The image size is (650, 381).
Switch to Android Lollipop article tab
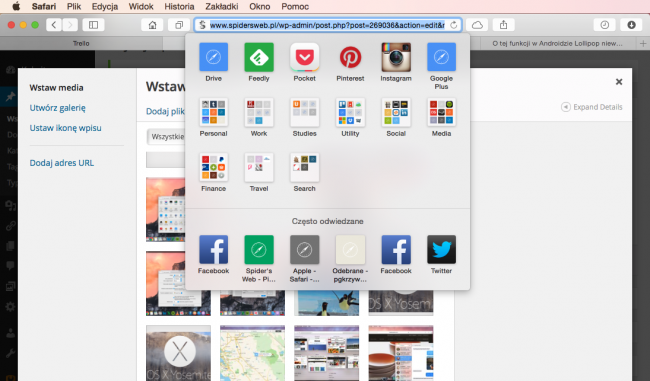[x=558, y=43]
